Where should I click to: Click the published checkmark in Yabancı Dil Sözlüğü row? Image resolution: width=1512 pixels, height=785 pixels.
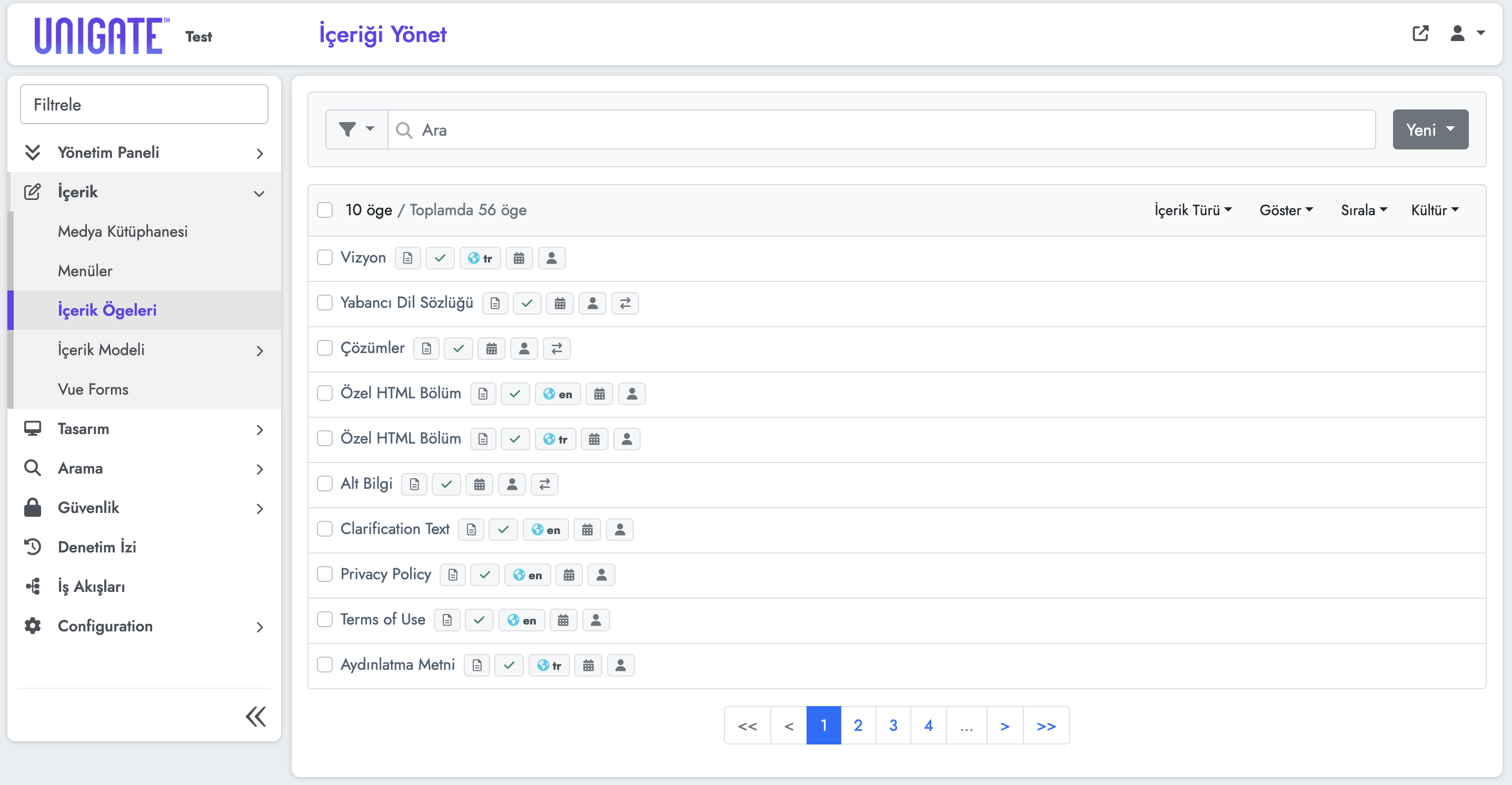coord(526,304)
